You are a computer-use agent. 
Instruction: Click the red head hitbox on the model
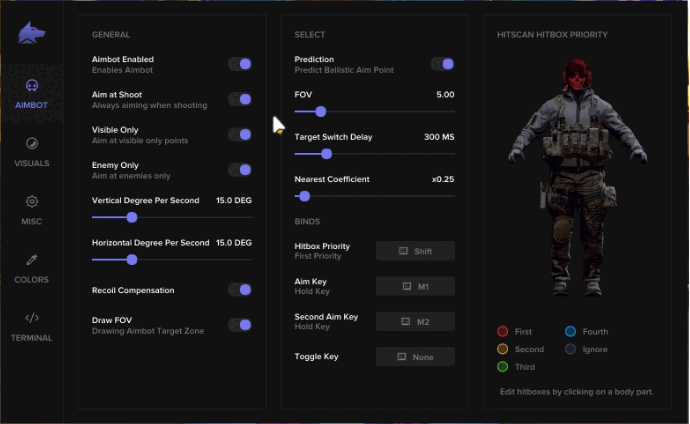(x=577, y=75)
